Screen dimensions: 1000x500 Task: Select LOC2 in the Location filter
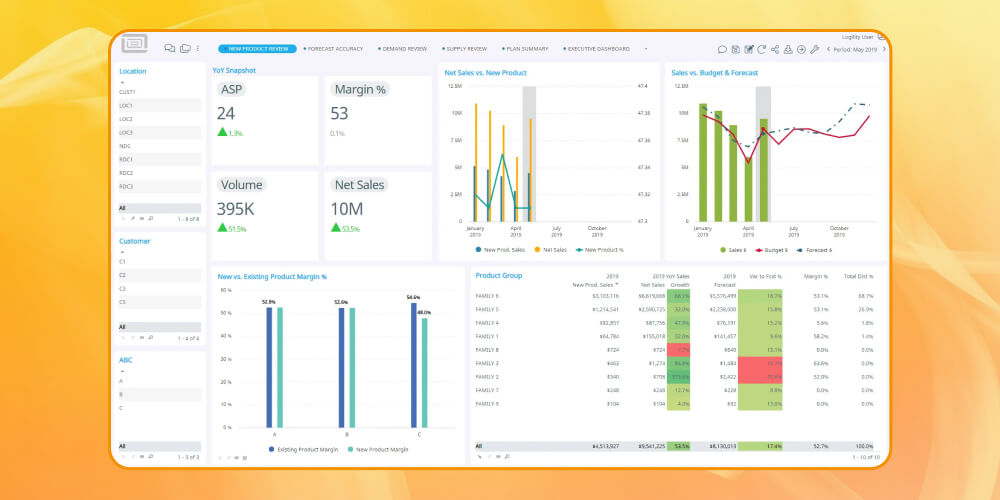pos(126,119)
